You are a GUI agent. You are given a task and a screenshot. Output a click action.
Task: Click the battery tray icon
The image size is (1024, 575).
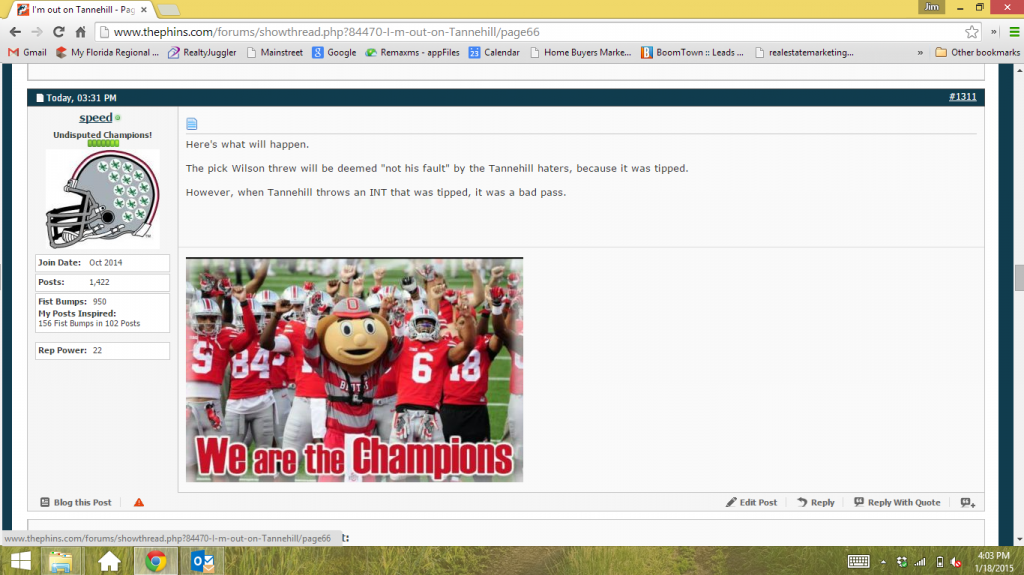[939, 562]
